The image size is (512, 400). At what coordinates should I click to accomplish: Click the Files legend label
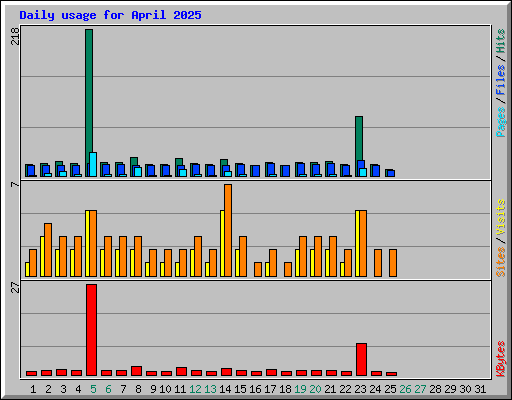[500, 80]
